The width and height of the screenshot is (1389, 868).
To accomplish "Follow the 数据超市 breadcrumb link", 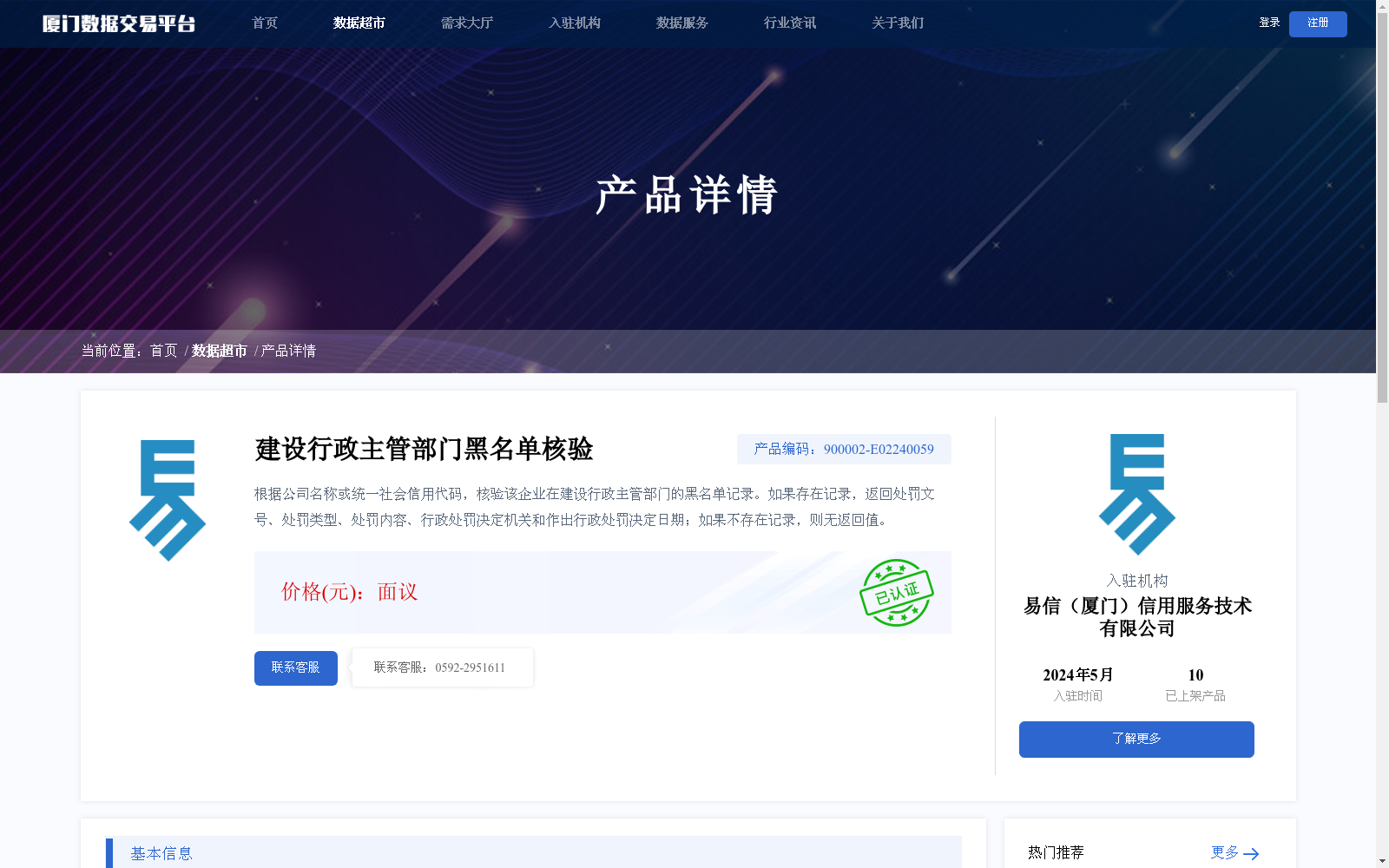I will point(220,351).
